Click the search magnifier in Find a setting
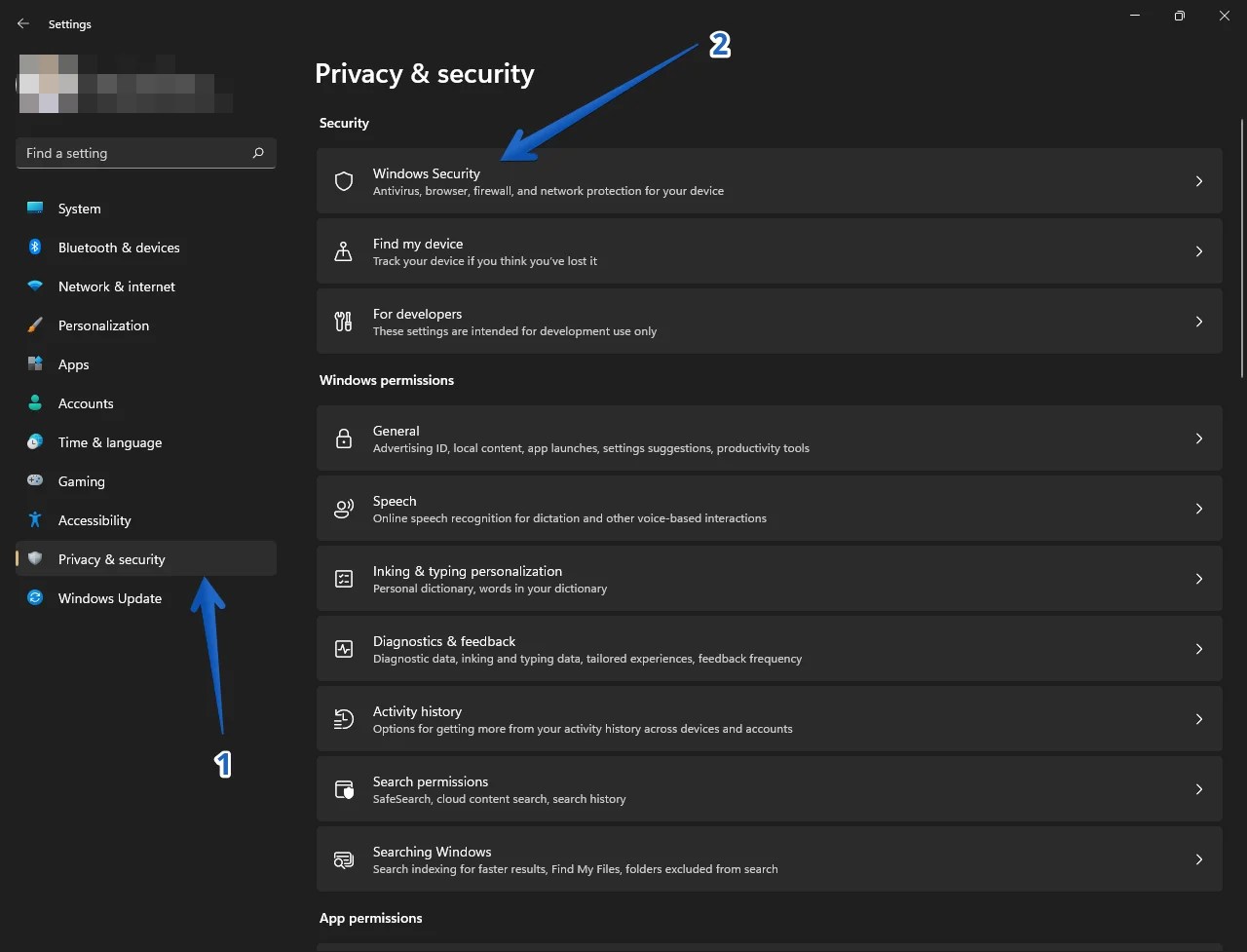 pos(257,153)
